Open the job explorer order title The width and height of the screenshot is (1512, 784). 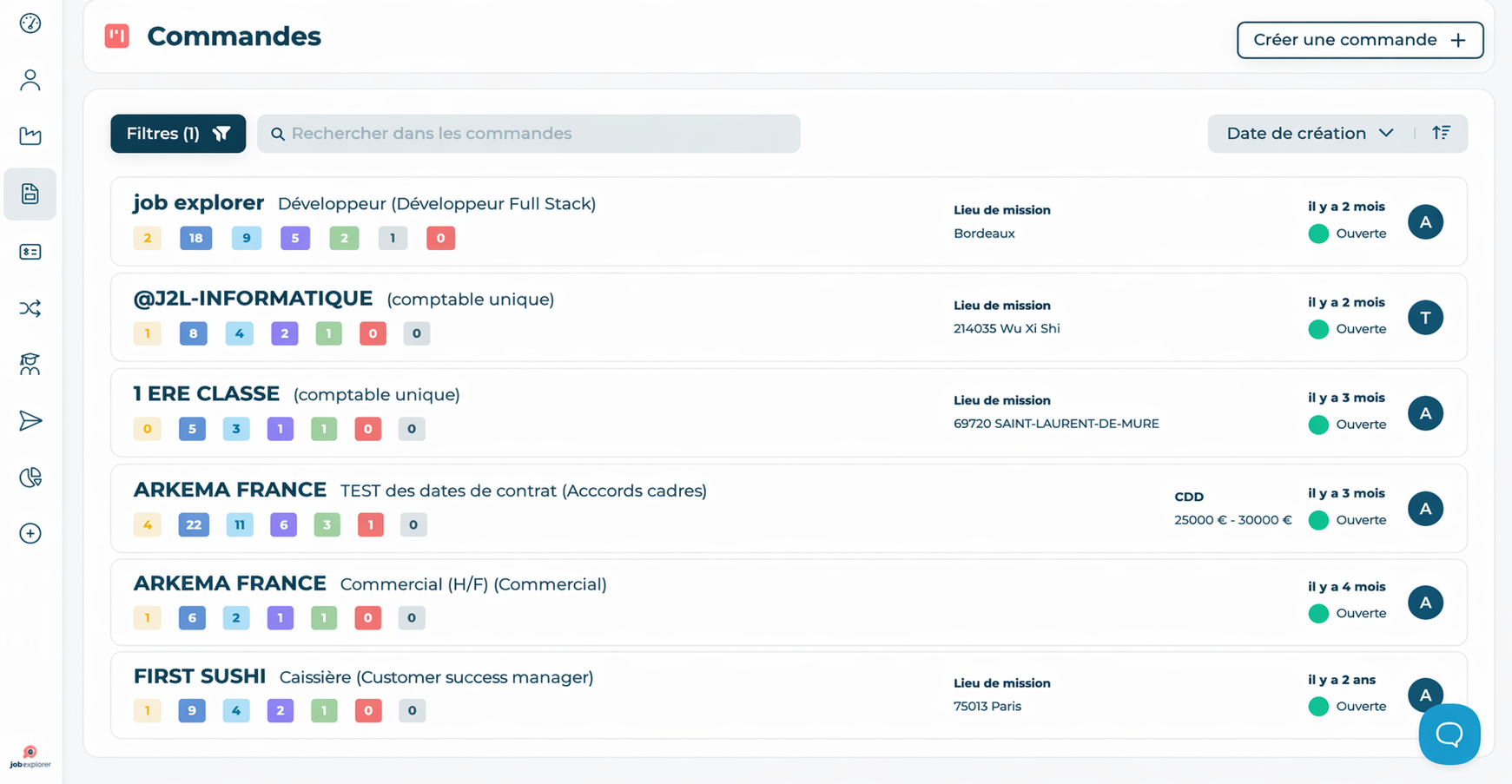pos(199,203)
